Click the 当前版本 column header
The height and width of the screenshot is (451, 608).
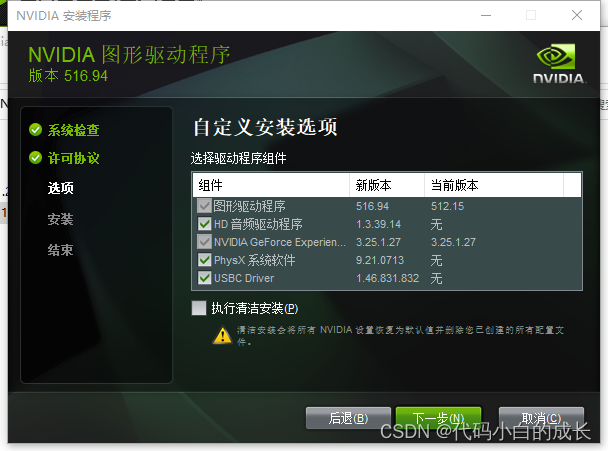[x=494, y=185]
